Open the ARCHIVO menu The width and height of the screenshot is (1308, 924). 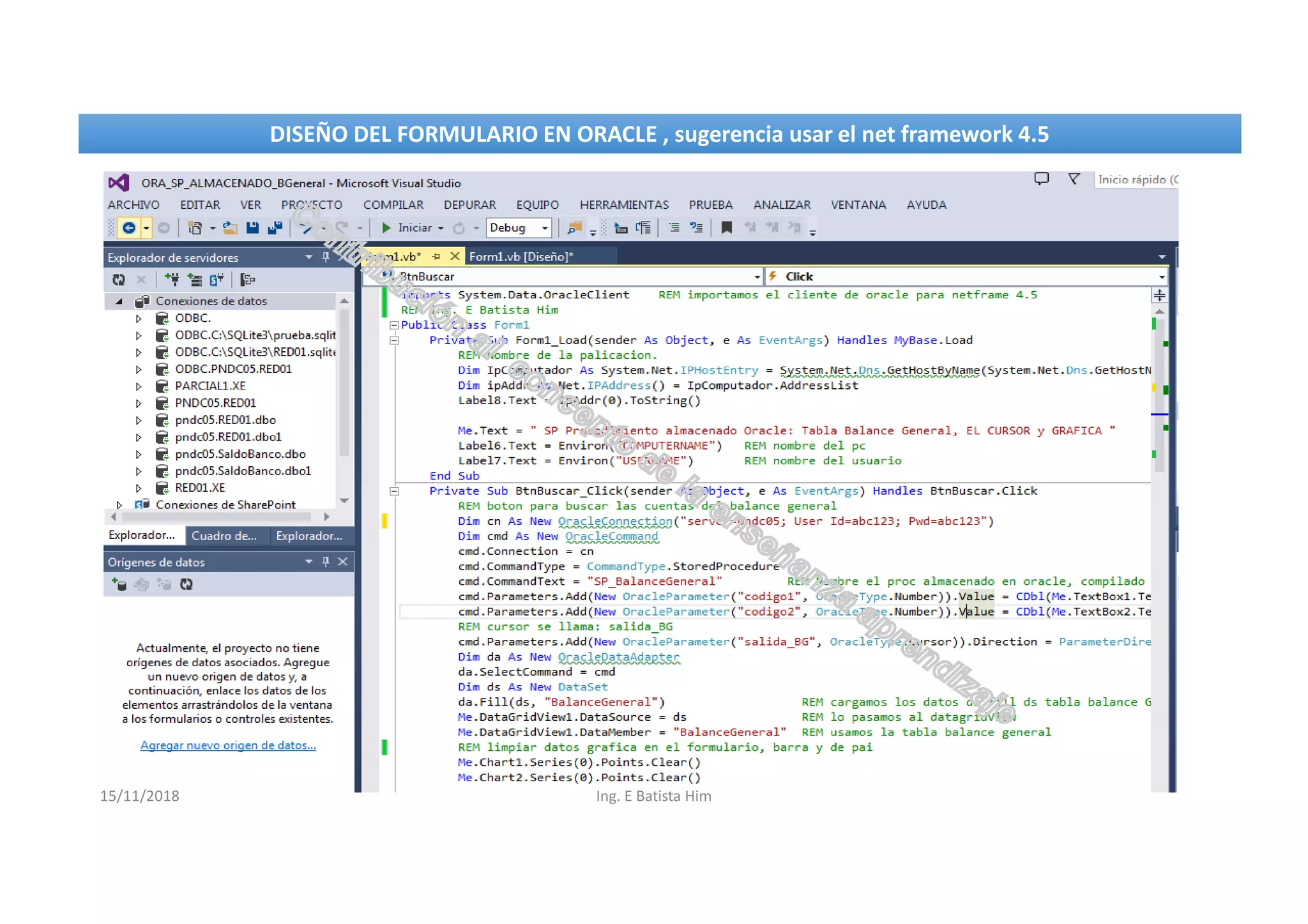pyautogui.click(x=133, y=205)
